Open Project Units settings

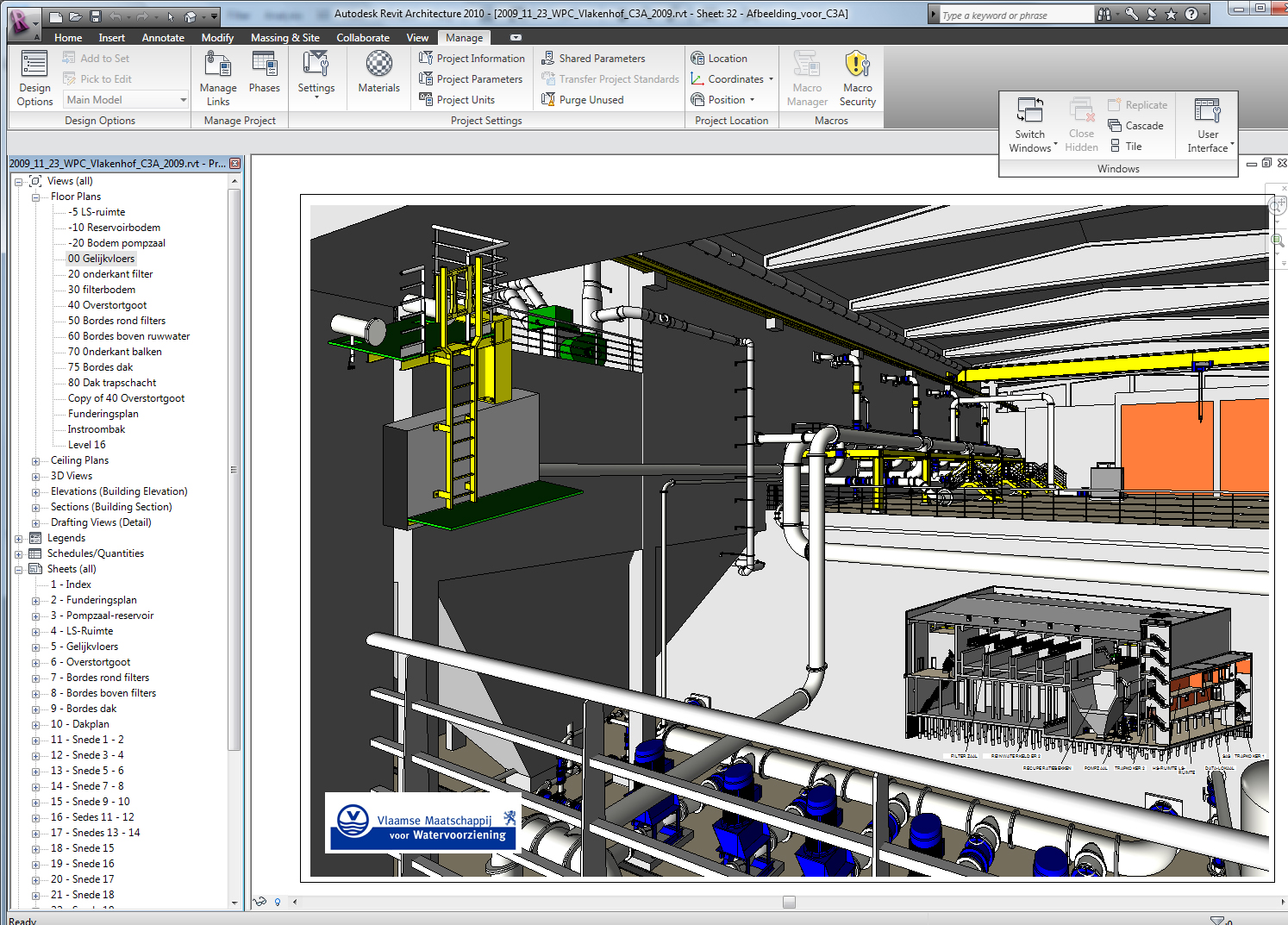457,100
